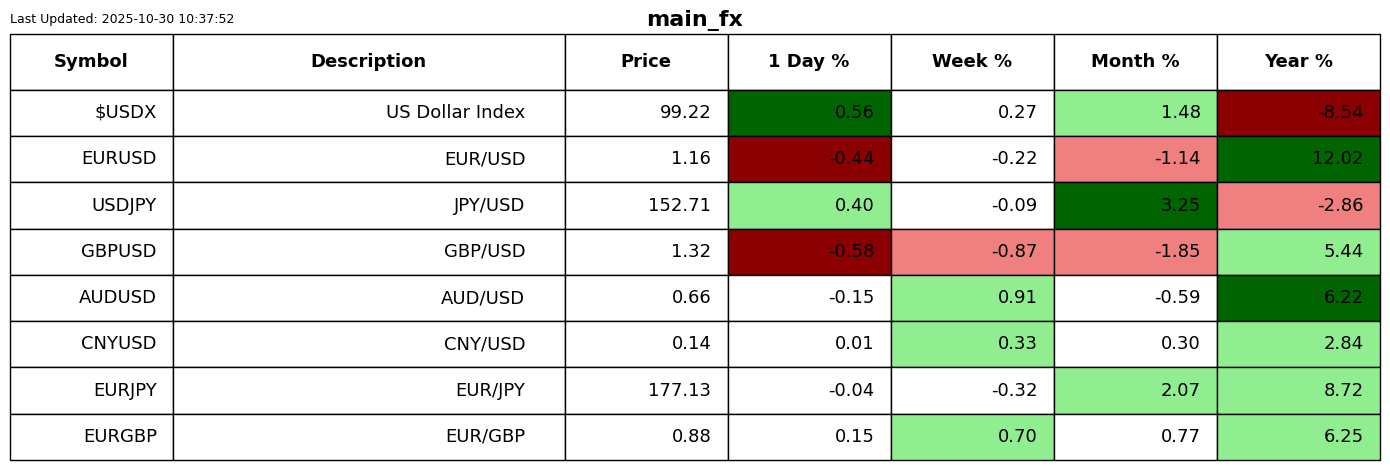Click the Week % column header
Image resolution: width=1390 pixels, height=470 pixels.
(972, 62)
